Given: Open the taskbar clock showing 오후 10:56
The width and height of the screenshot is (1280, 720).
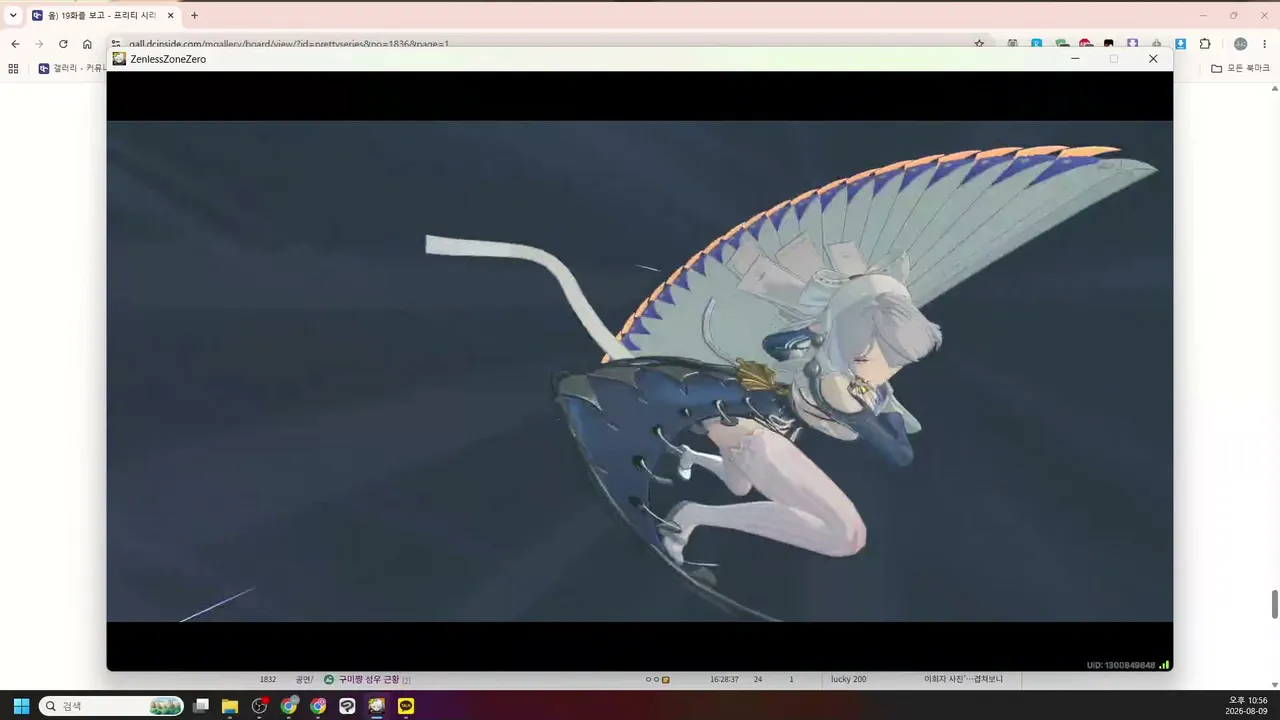Looking at the screenshot, I should pyautogui.click(x=1248, y=706).
